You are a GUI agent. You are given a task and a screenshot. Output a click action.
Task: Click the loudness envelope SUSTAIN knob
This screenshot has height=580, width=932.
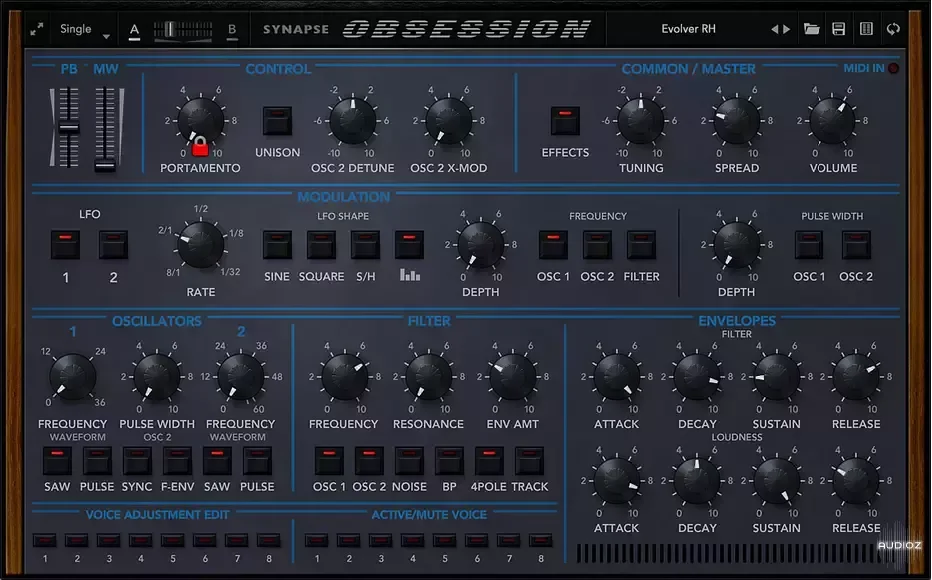tap(776, 481)
